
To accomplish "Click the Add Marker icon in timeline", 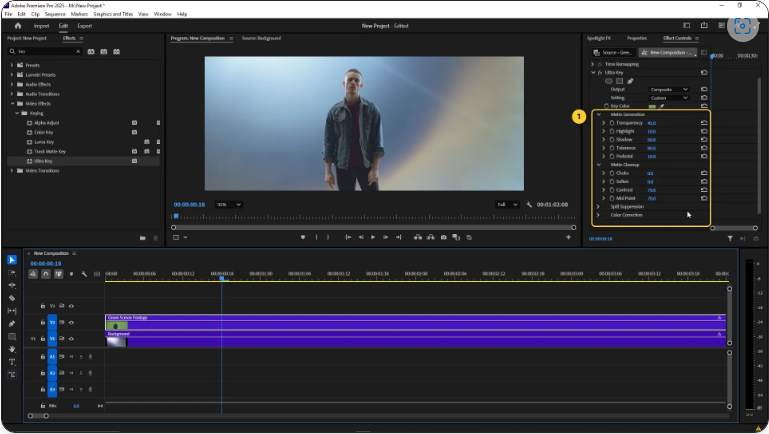I will [x=72, y=274].
